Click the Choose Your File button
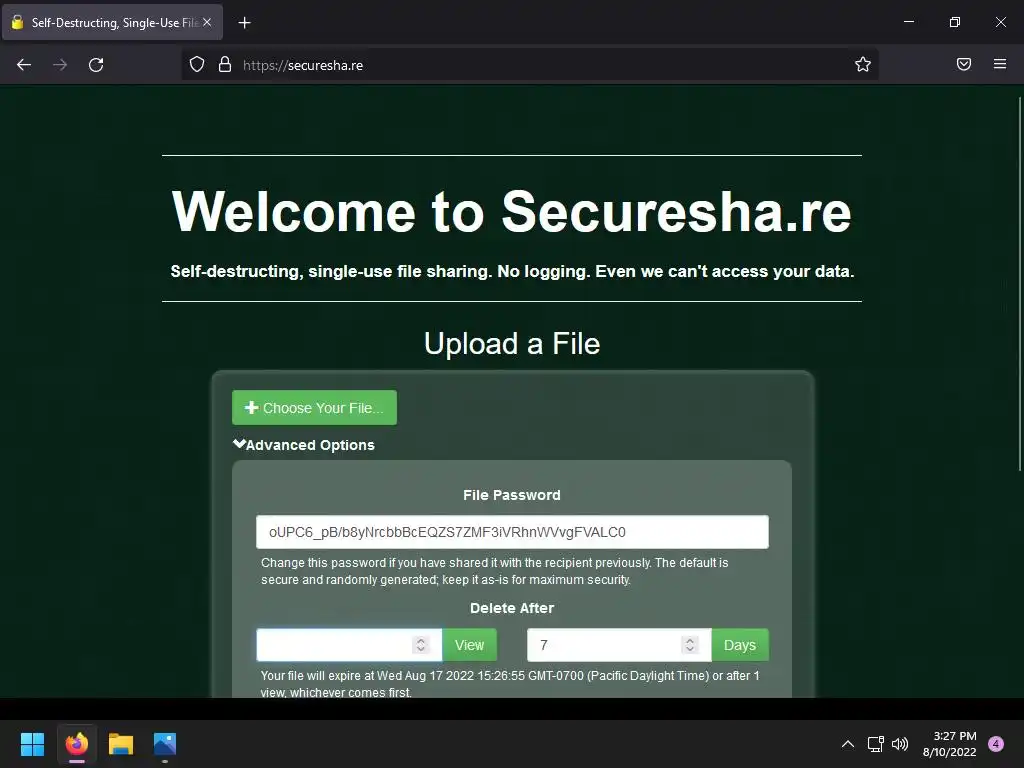 (314, 408)
